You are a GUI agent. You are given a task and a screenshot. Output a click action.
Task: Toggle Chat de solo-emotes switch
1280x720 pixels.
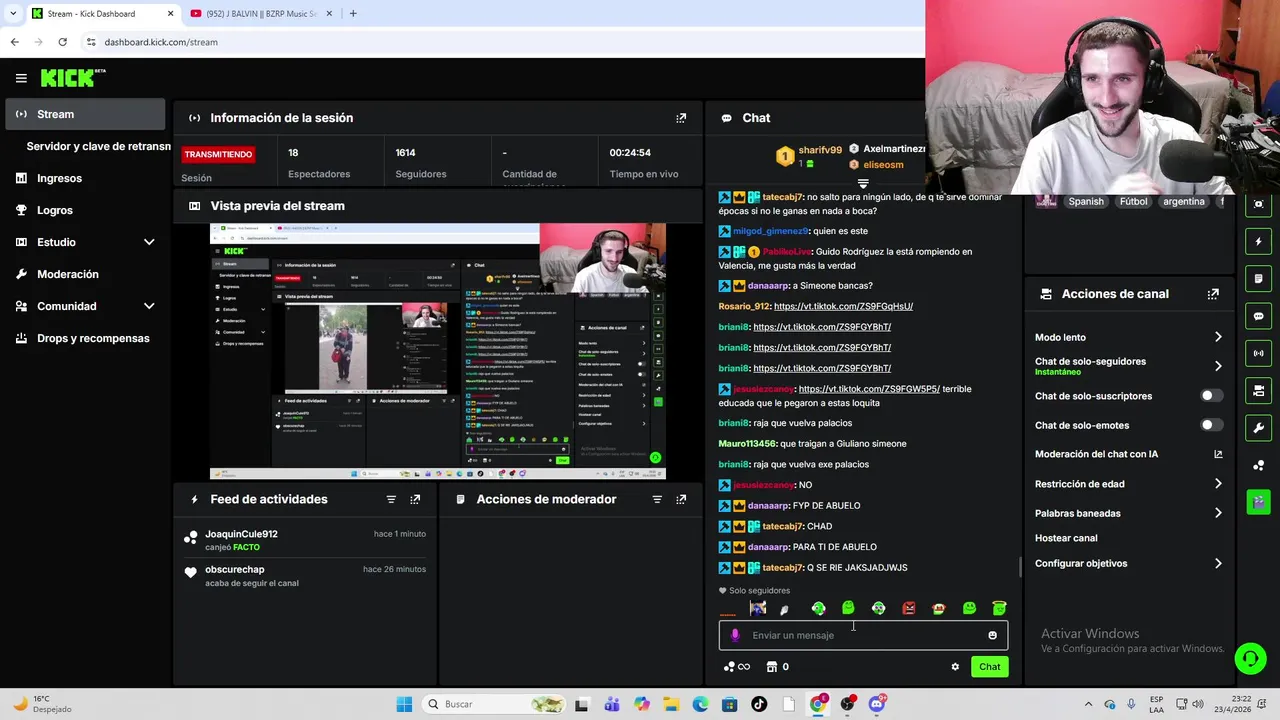pyautogui.click(x=1211, y=425)
